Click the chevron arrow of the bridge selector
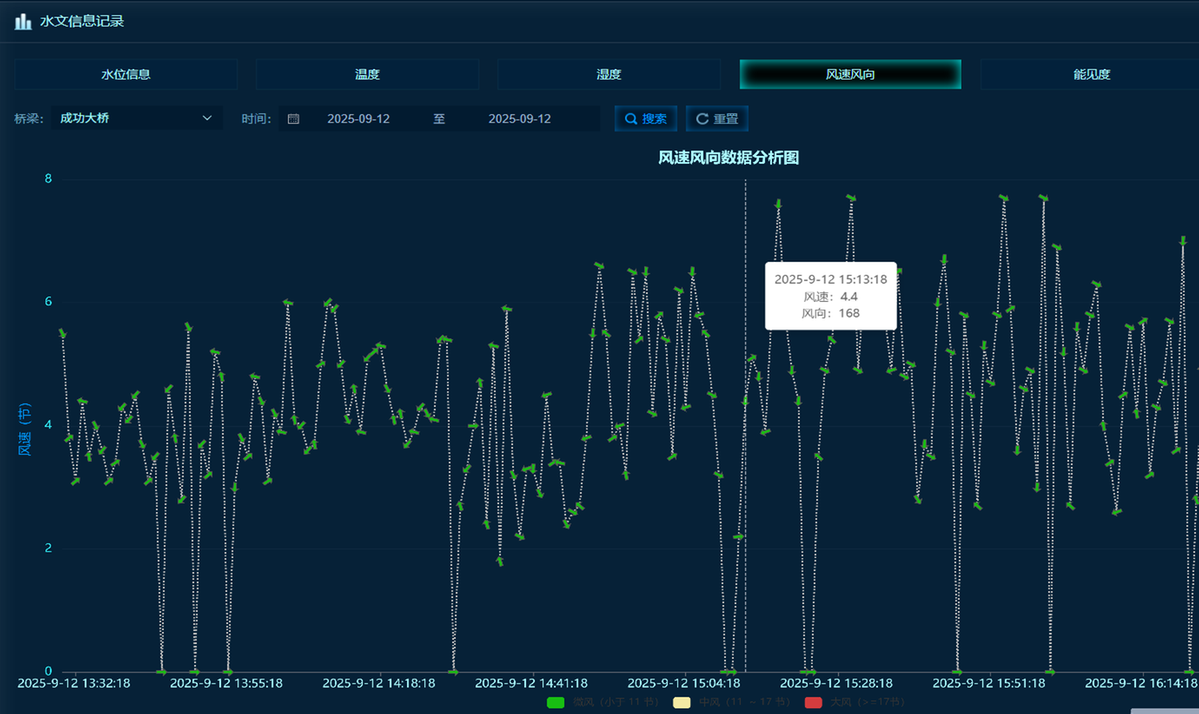The image size is (1199, 714). coord(207,119)
